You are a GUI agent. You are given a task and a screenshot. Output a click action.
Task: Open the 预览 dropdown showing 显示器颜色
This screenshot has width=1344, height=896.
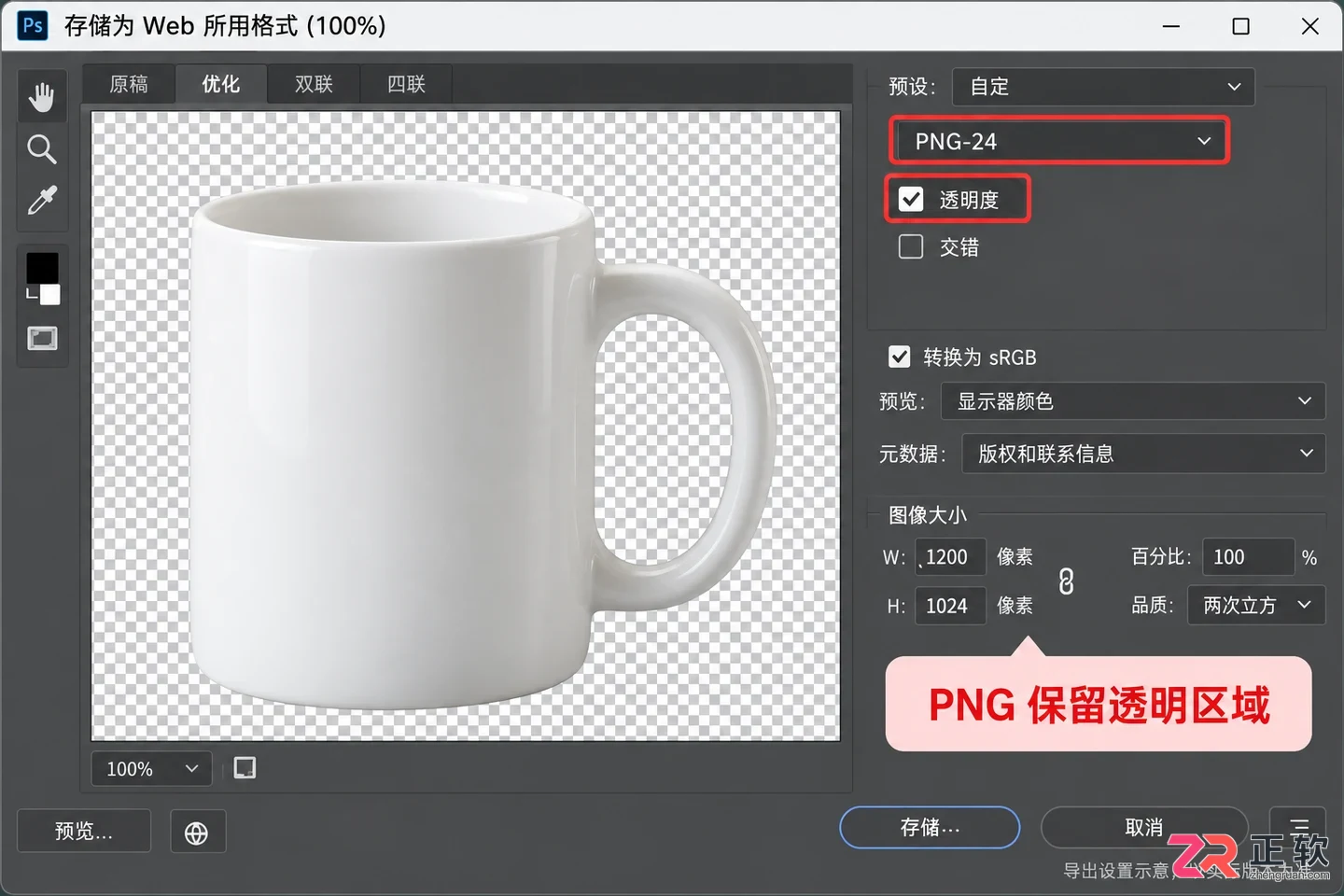[1133, 401]
